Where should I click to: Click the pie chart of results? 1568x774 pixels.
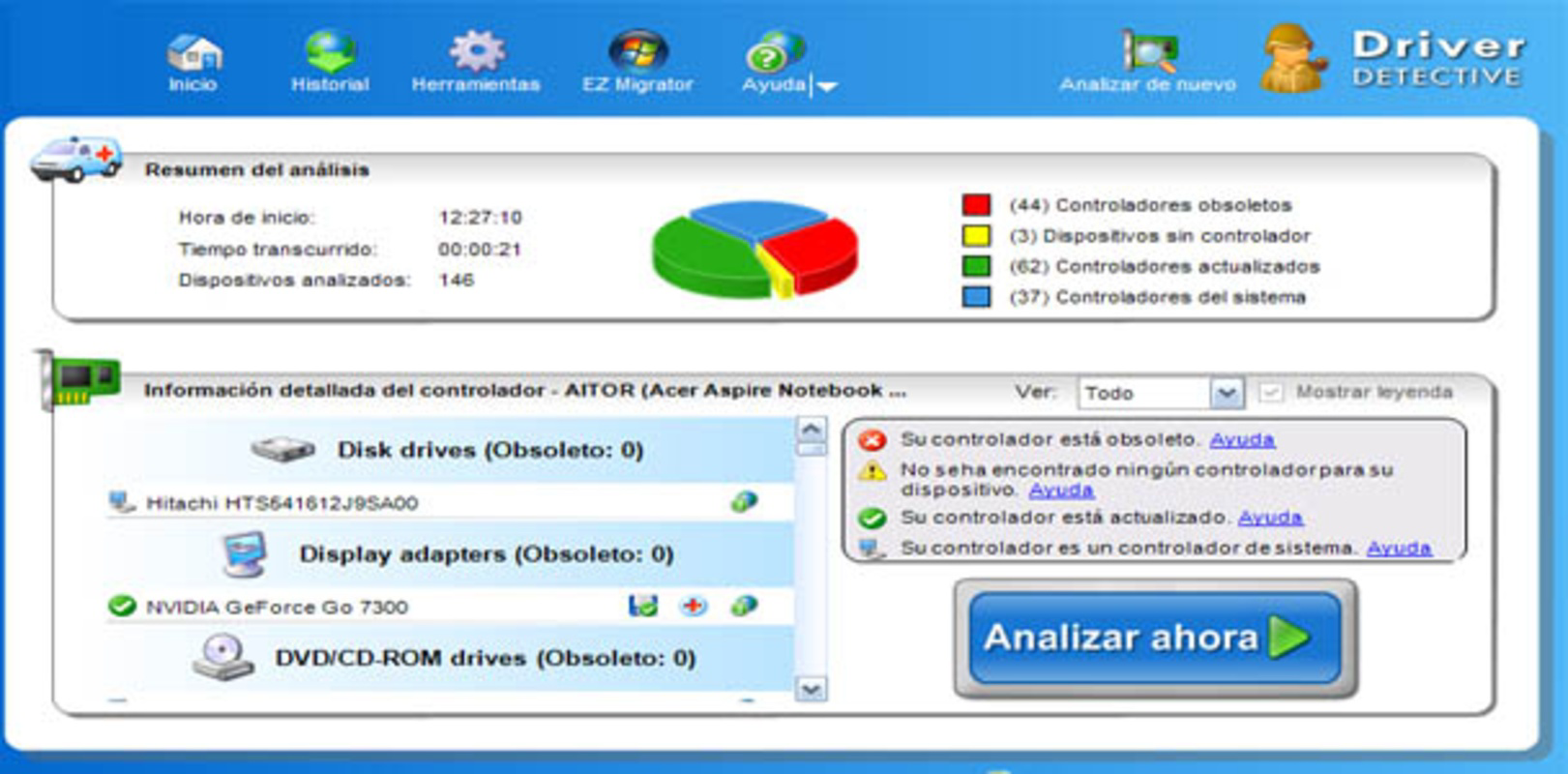coord(754,249)
